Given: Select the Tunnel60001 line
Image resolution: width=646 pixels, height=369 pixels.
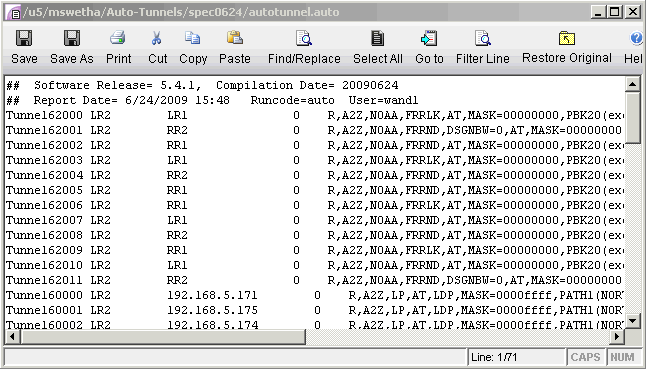Looking at the screenshot, I should pyautogui.click(x=315, y=310).
